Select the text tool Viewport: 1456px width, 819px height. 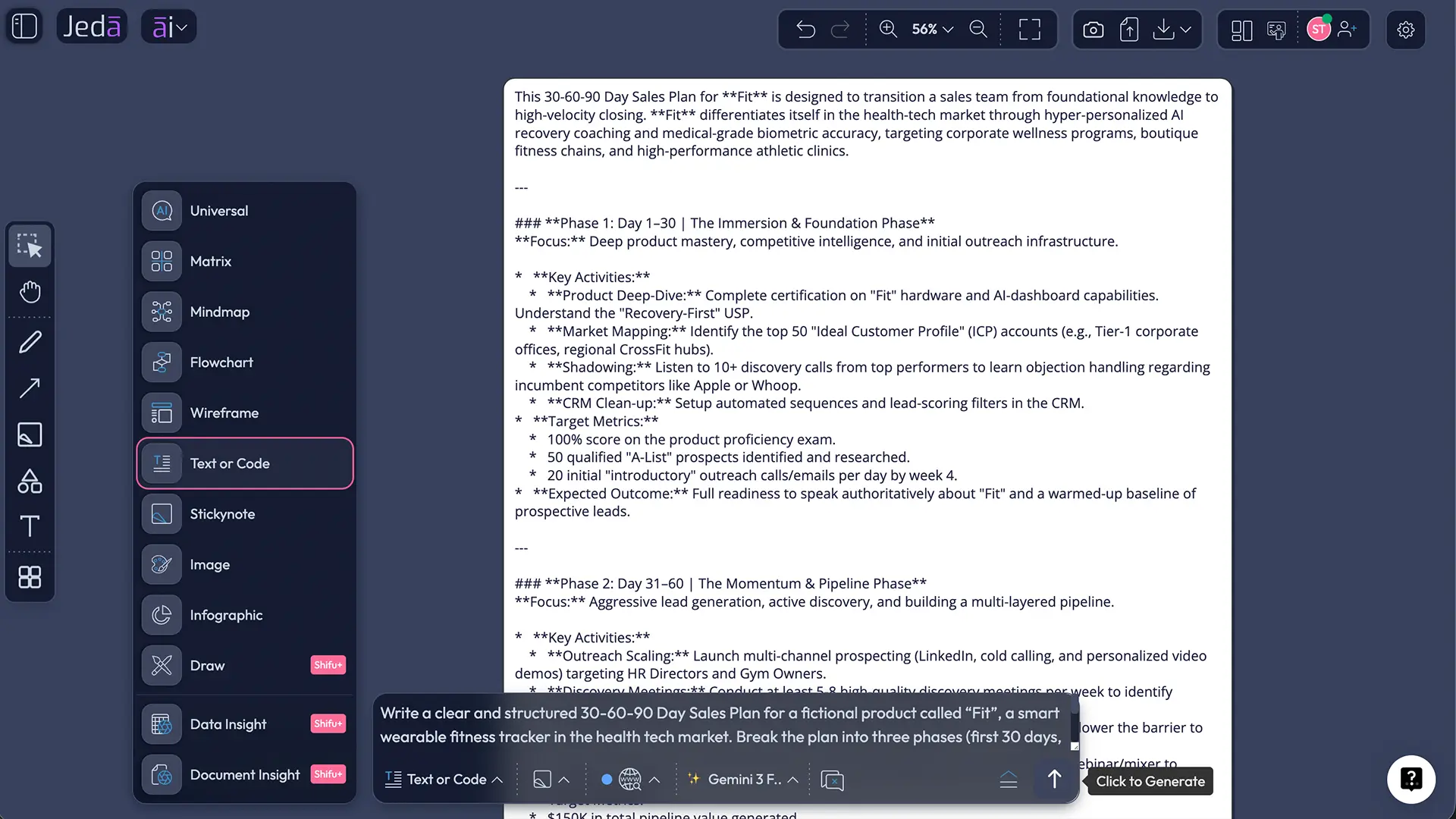tap(30, 526)
